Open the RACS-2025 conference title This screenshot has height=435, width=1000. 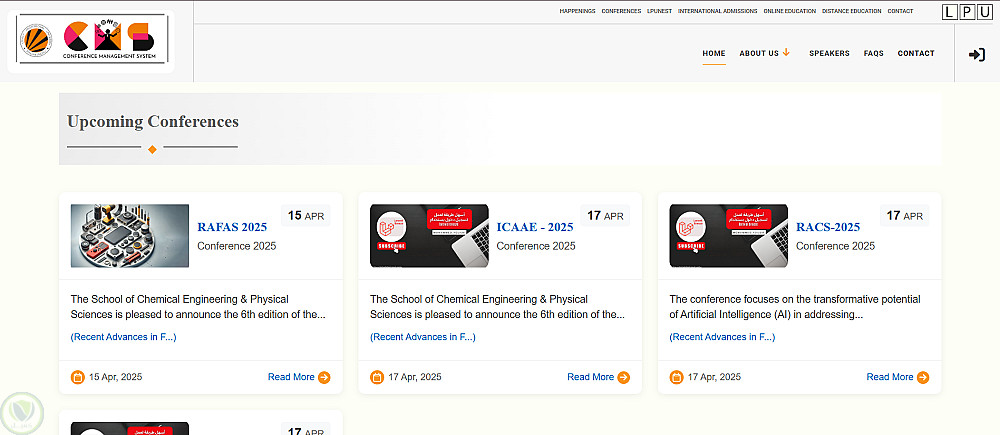[x=828, y=227]
